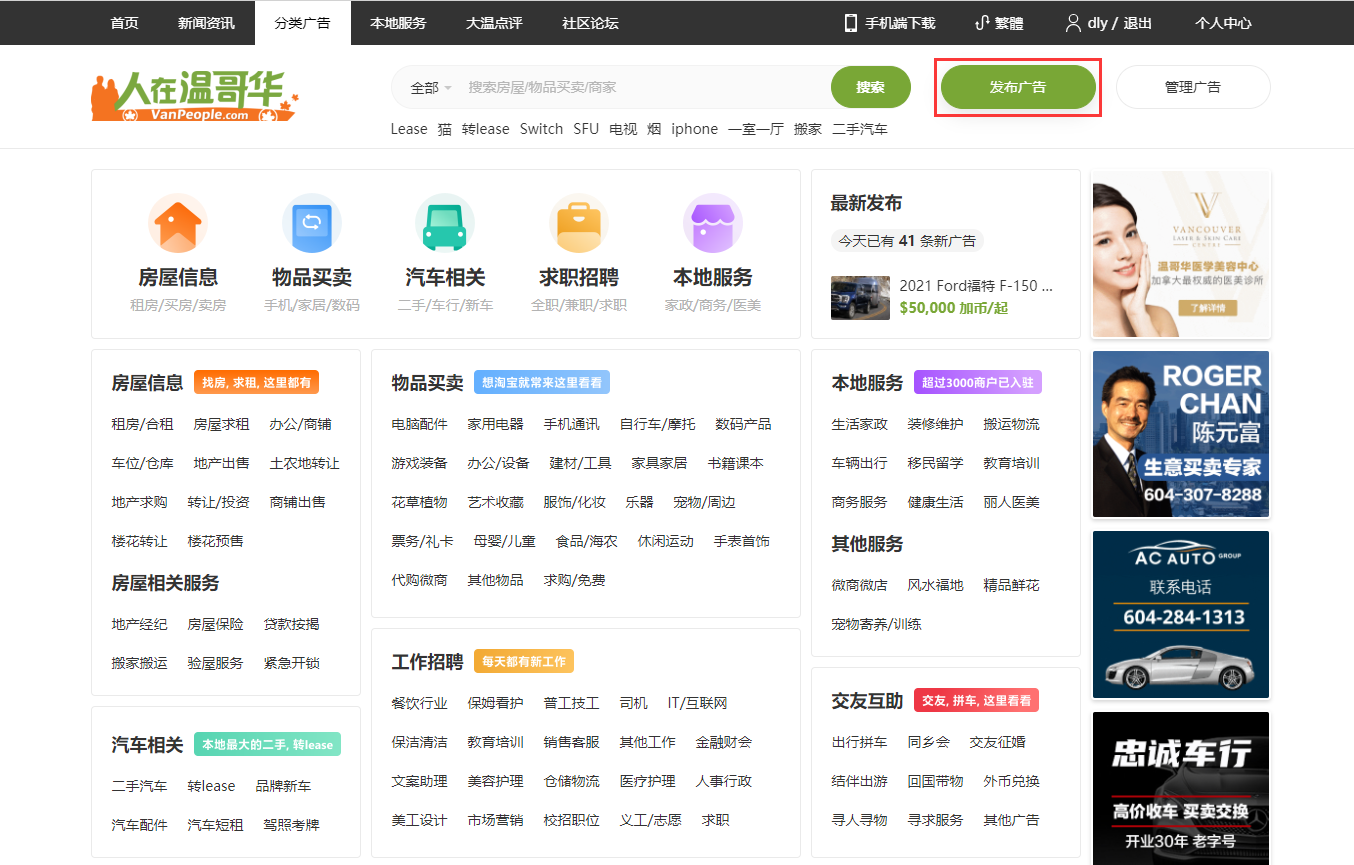Open the 紧急开锁 link

(291, 663)
